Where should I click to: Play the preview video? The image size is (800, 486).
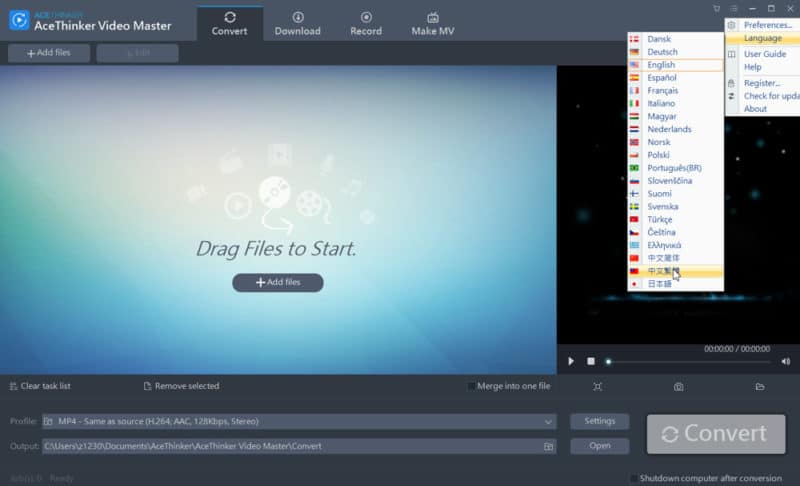571,361
